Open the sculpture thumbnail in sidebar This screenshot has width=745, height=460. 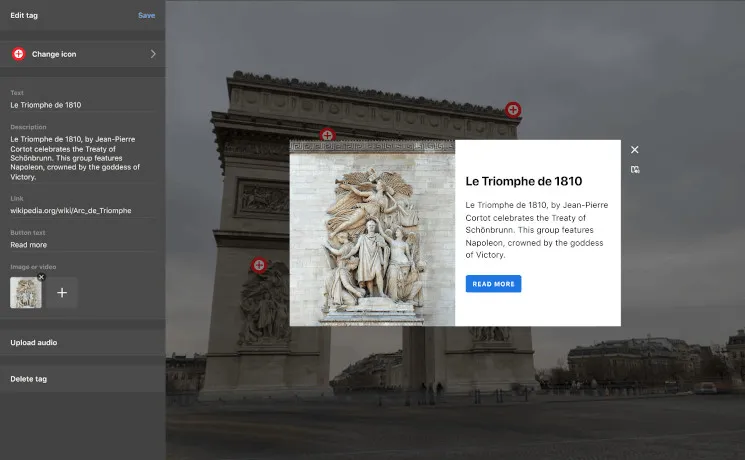click(25, 294)
